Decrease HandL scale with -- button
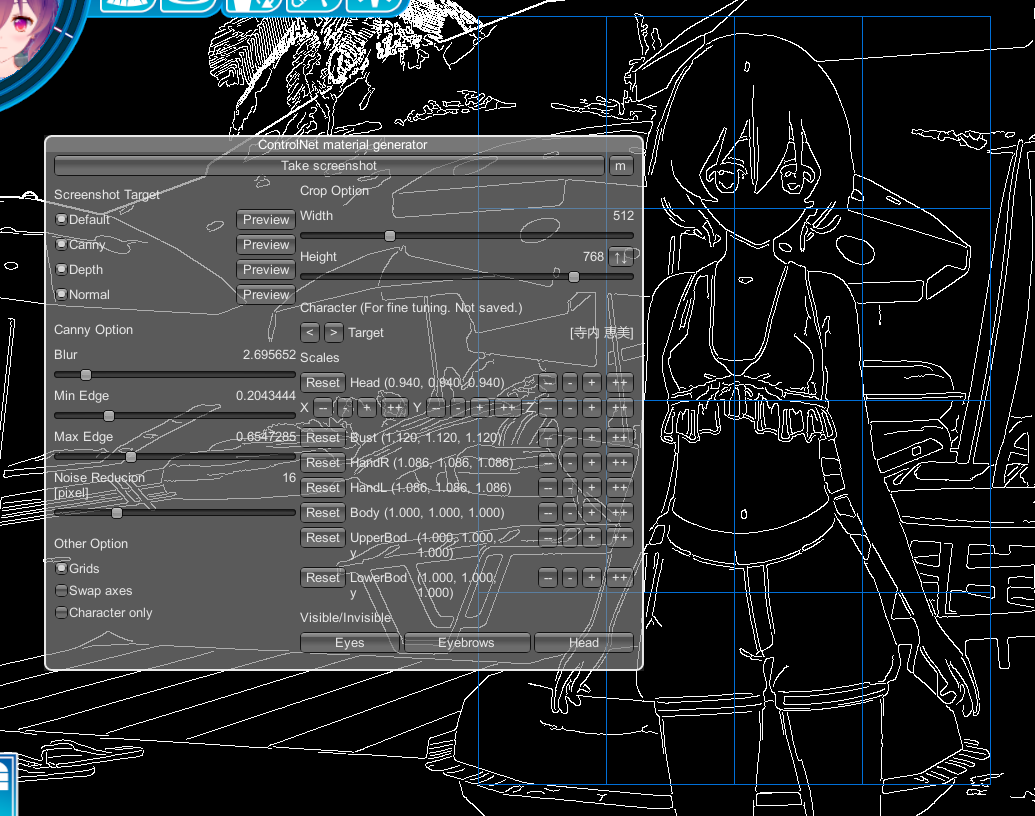 (548, 488)
